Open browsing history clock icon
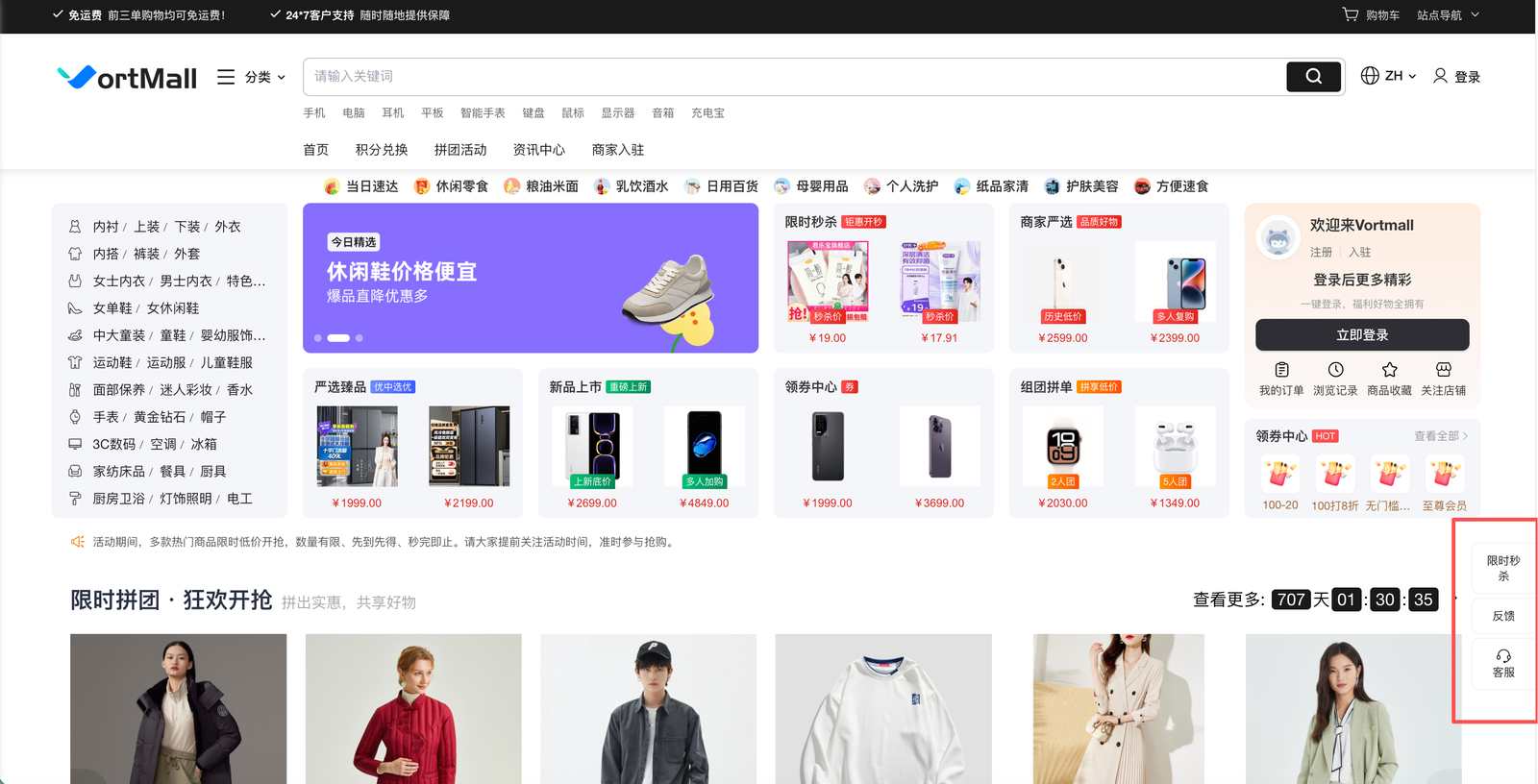 (x=1335, y=370)
